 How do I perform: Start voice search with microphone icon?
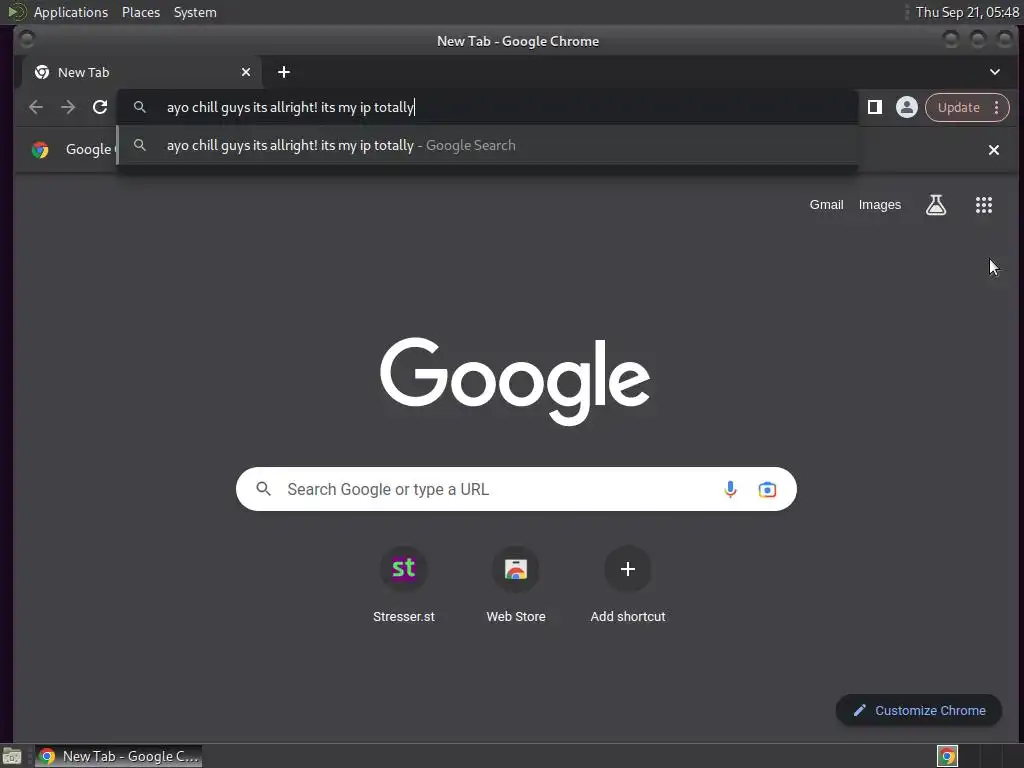[x=730, y=489]
